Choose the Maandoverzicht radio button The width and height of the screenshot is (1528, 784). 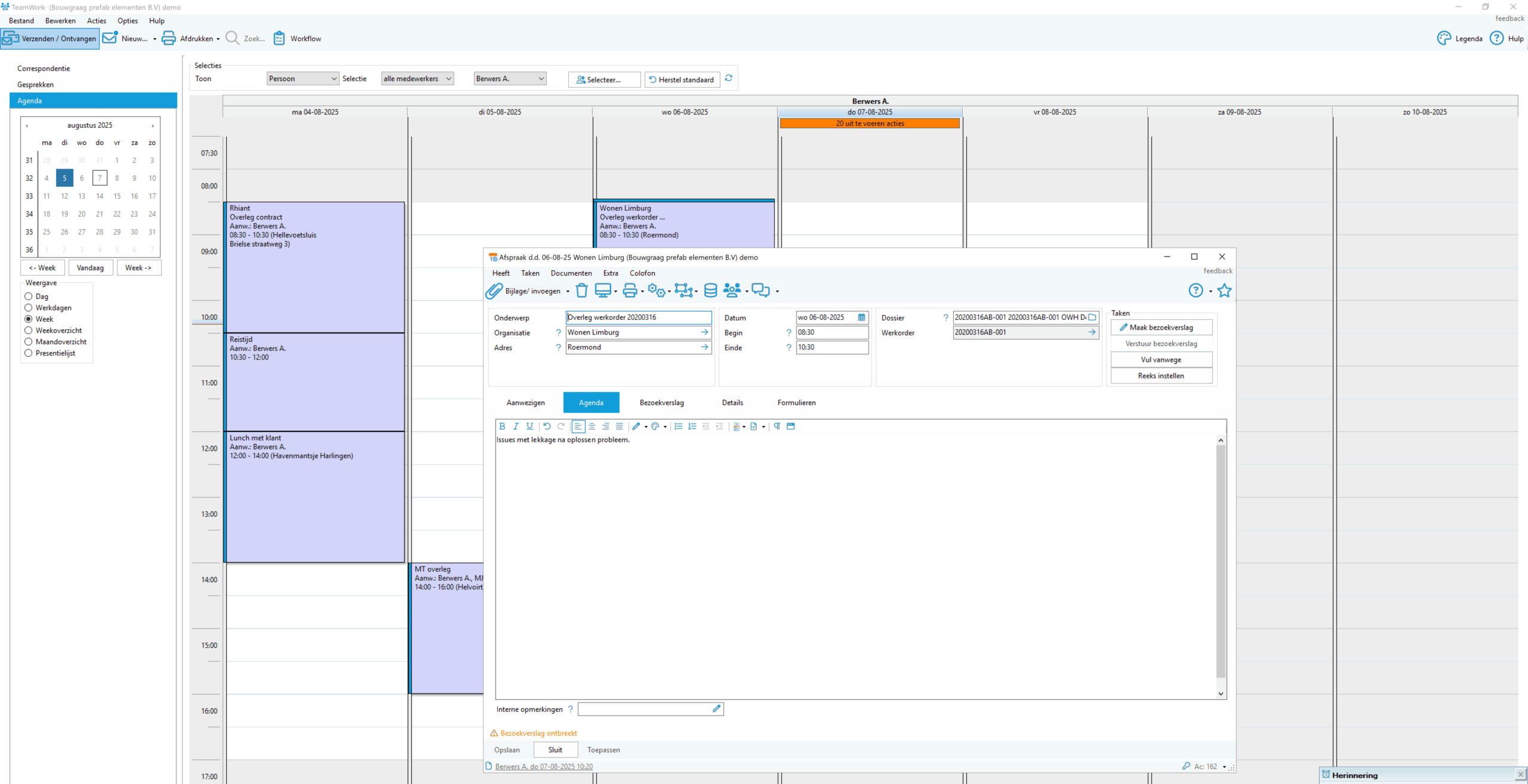[x=28, y=342]
